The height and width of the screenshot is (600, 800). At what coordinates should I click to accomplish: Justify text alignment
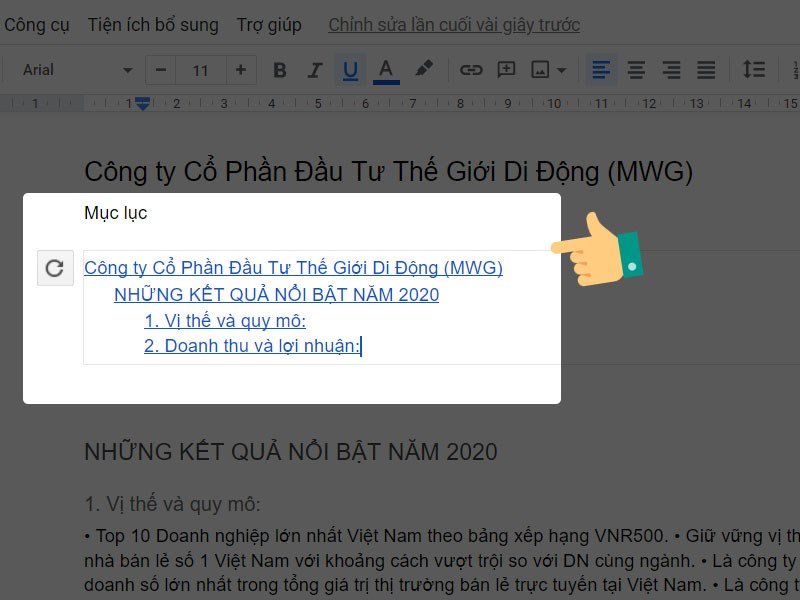click(706, 70)
